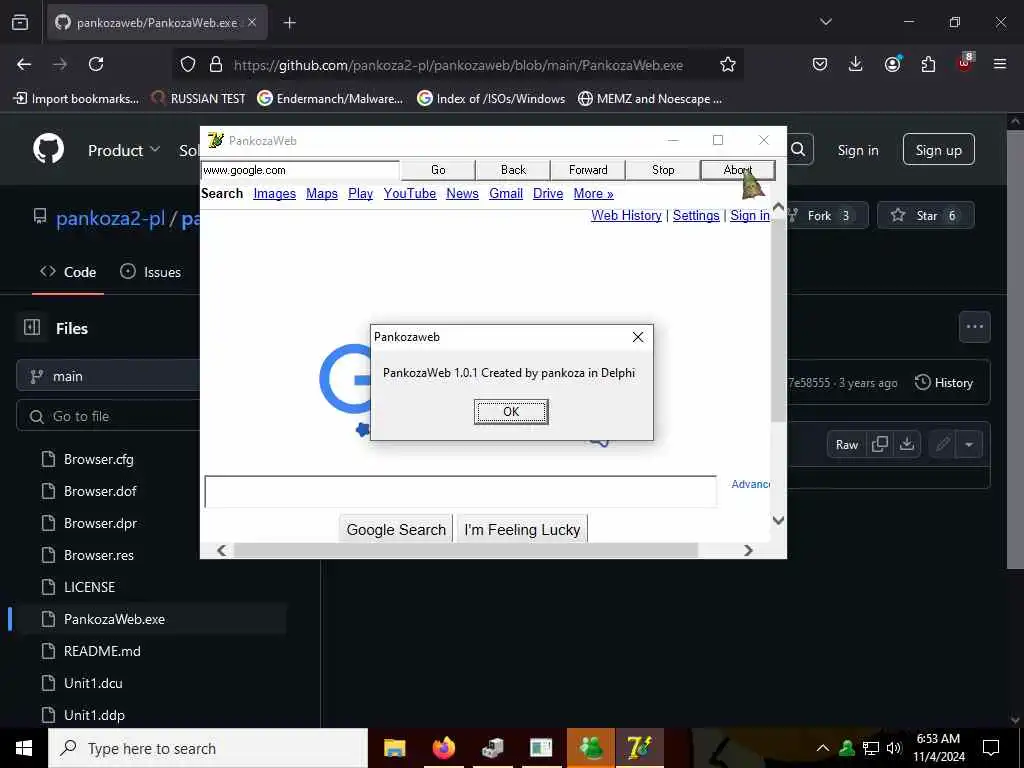Open the Gmail link on Google page

pos(506,193)
